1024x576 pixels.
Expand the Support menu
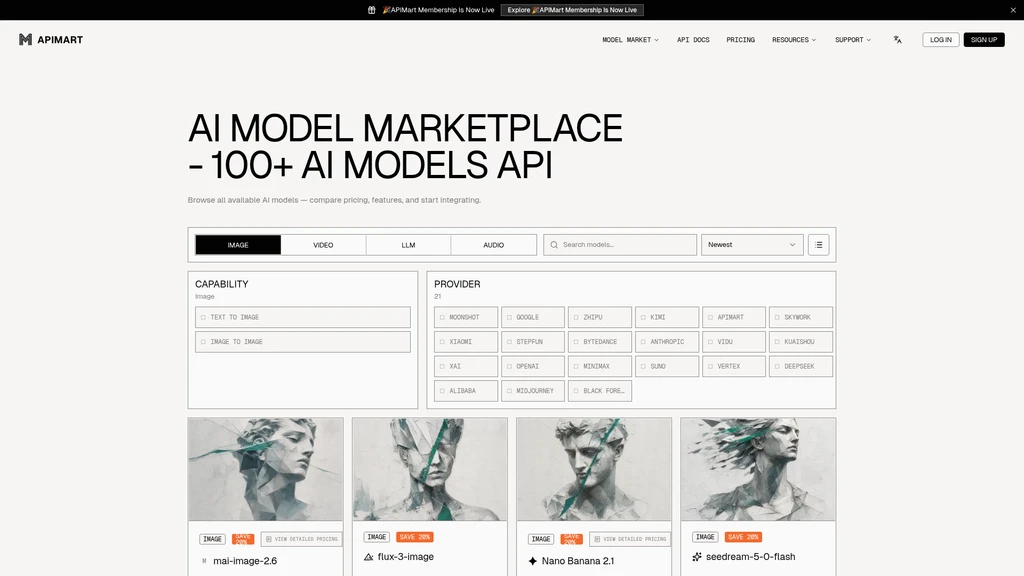coord(853,40)
